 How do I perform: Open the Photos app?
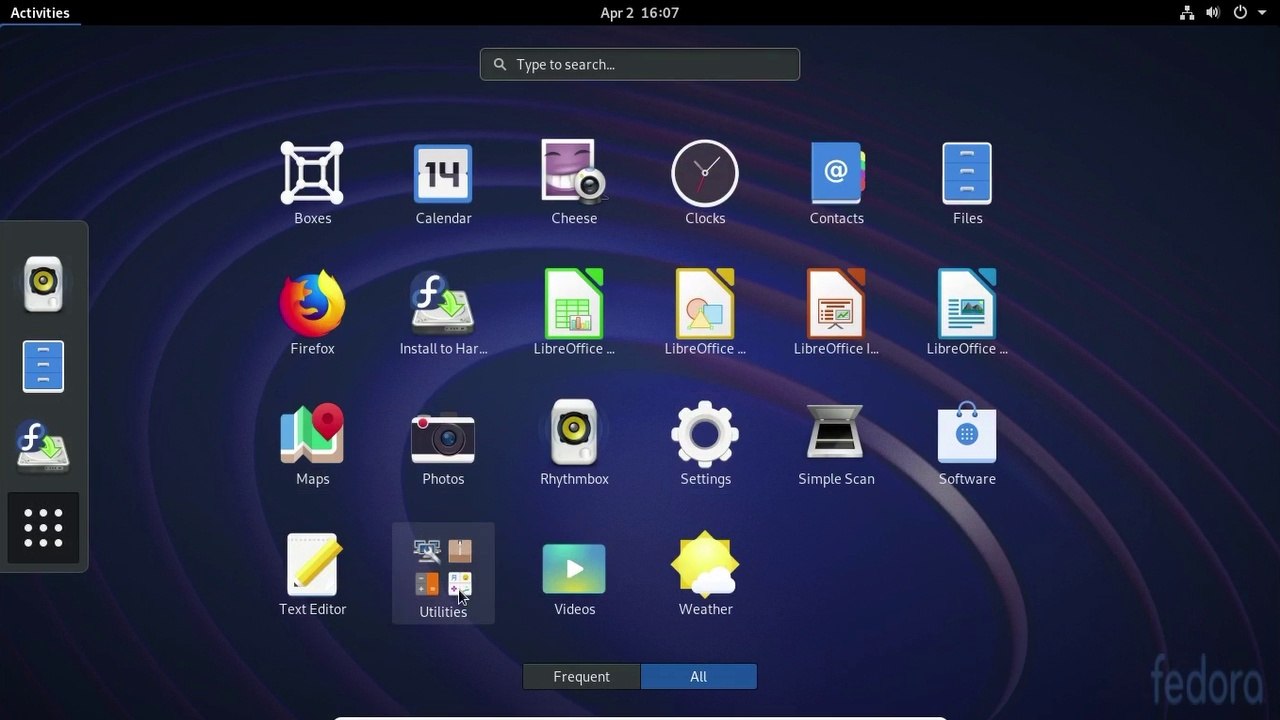[443, 436]
